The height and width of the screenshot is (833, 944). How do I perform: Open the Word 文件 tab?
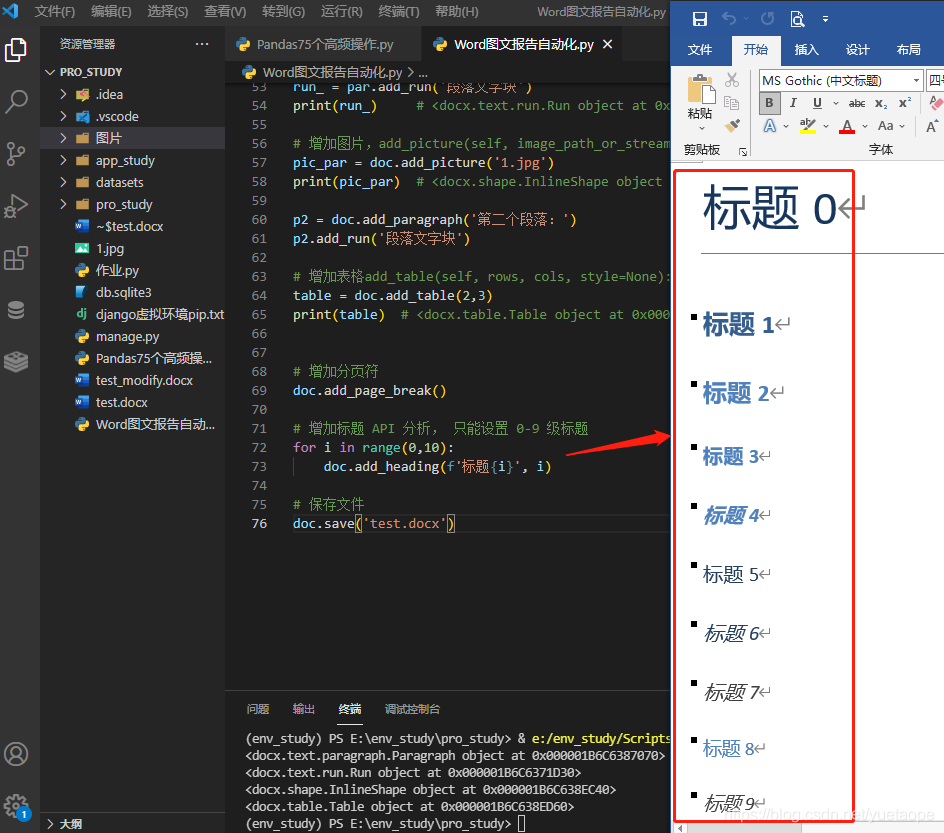(700, 49)
